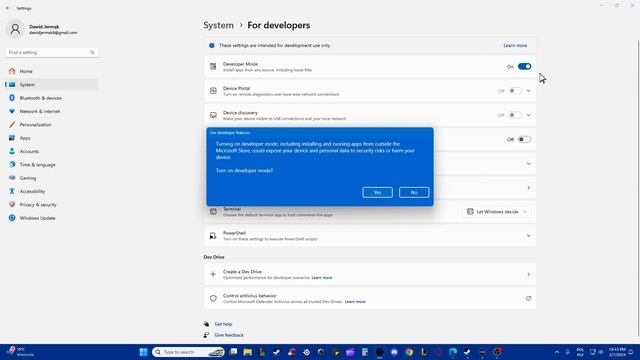
Task: Click the taskbar Type to search box
Action: [188, 352]
